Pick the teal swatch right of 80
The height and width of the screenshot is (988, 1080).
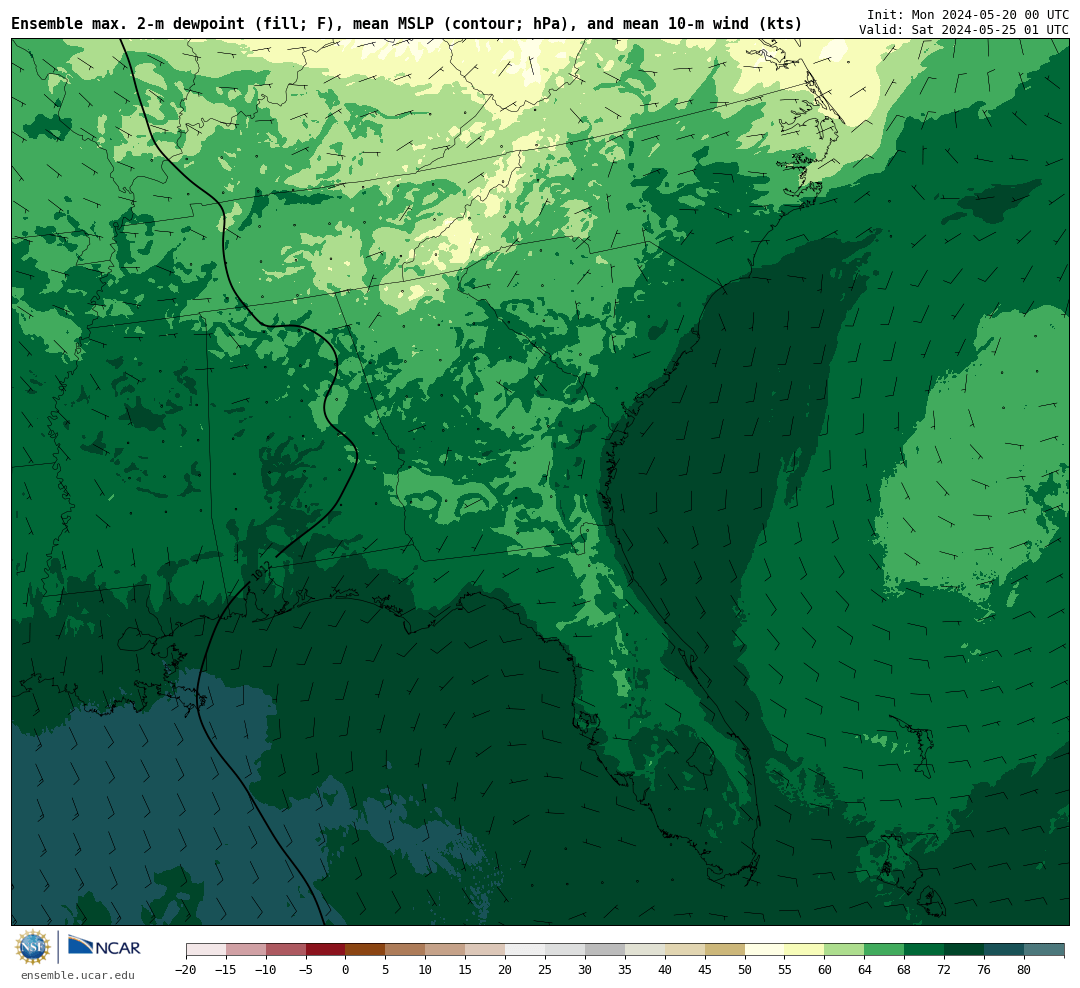click(x=1044, y=949)
